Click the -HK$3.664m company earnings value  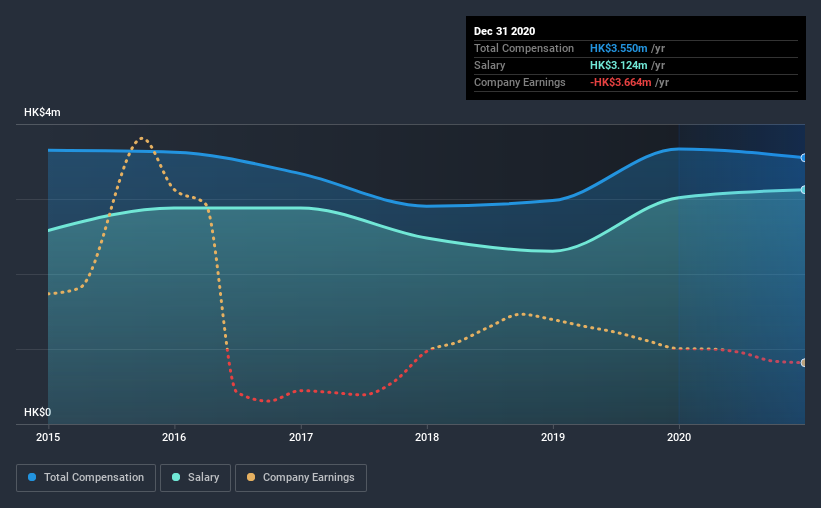coord(620,82)
